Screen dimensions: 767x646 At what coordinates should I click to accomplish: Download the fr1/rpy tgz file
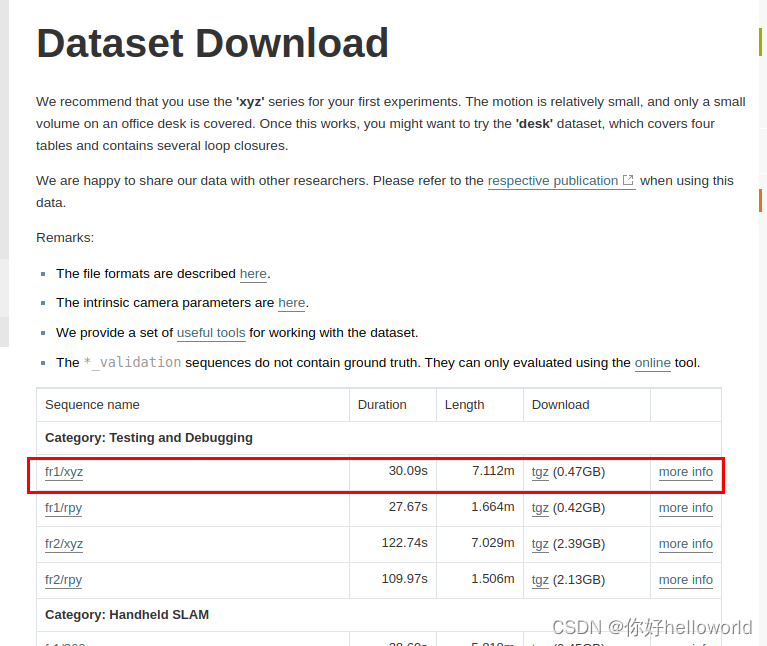click(540, 508)
